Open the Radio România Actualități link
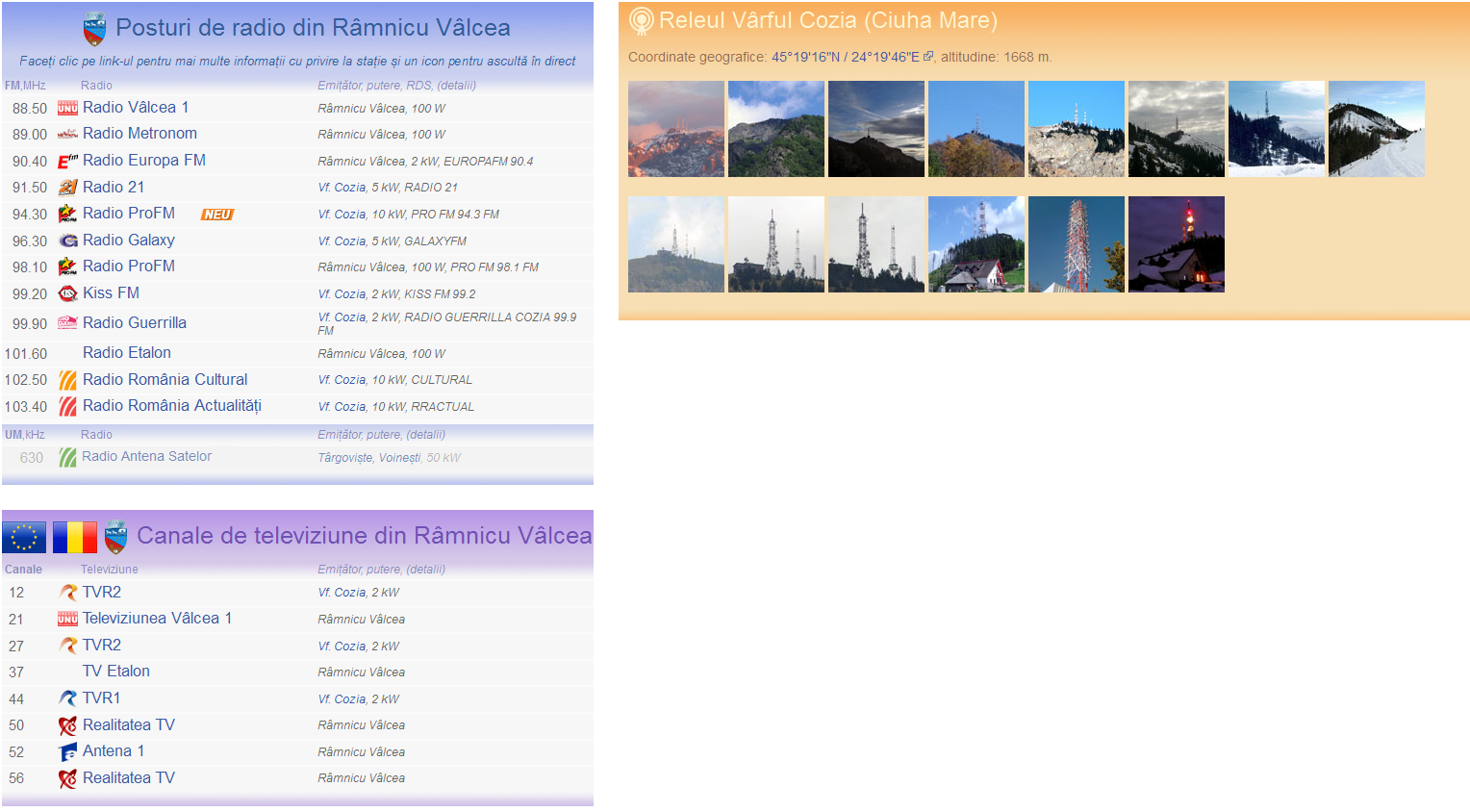This screenshot has height=812, width=1470. [172, 405]
